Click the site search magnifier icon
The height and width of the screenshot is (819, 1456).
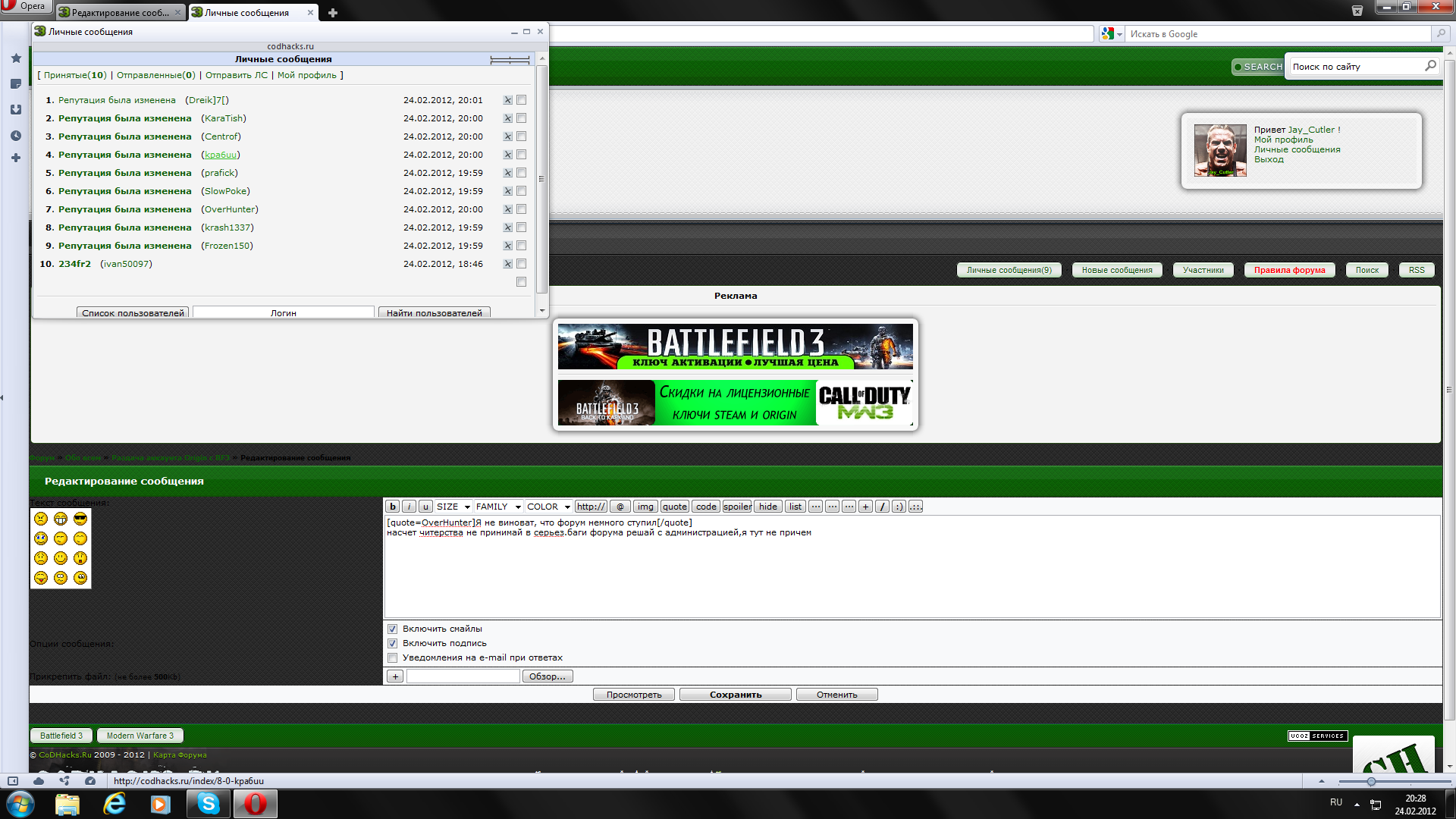(1430, 66)
